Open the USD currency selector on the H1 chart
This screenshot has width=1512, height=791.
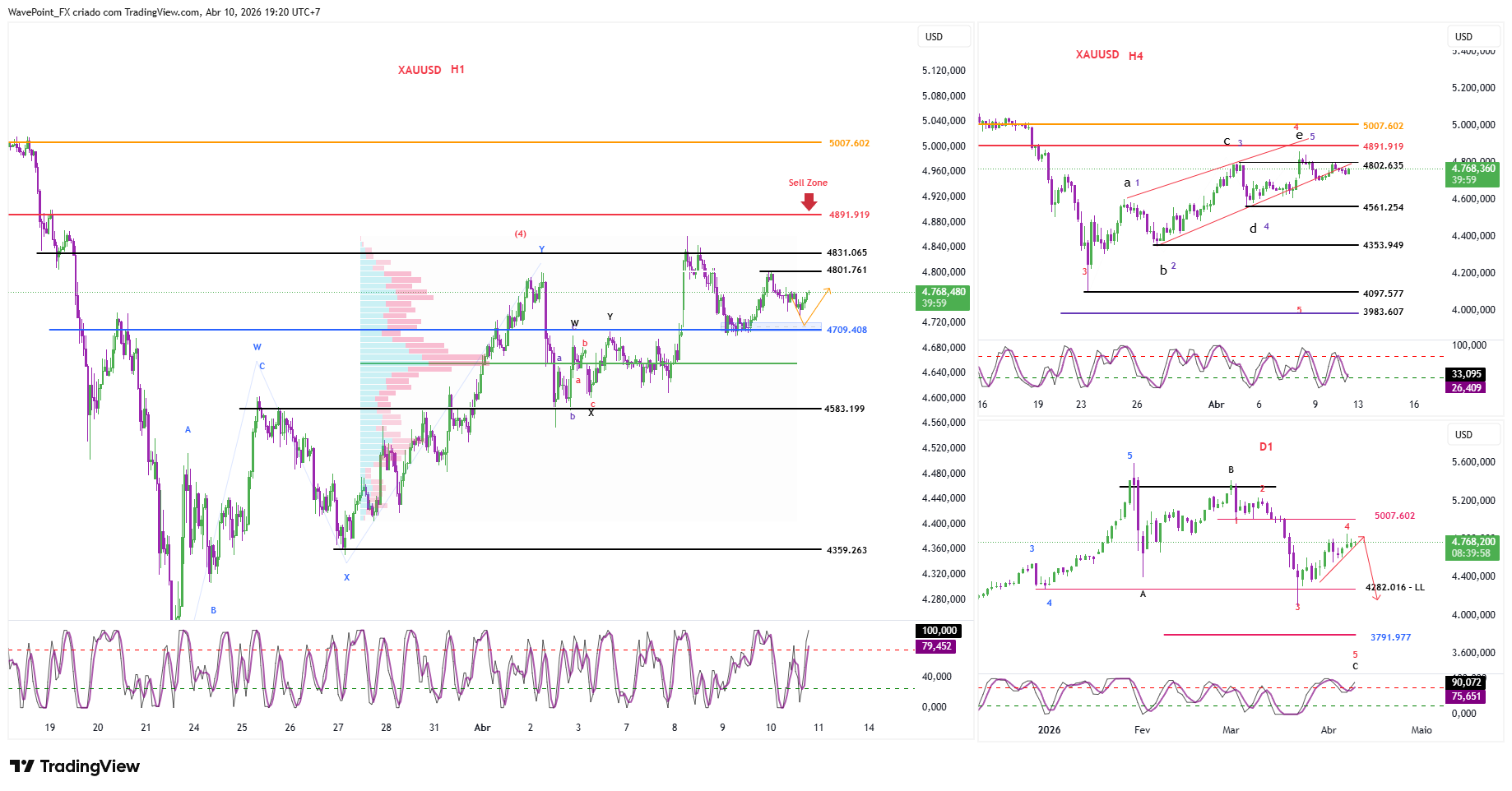tap(943, 36)
